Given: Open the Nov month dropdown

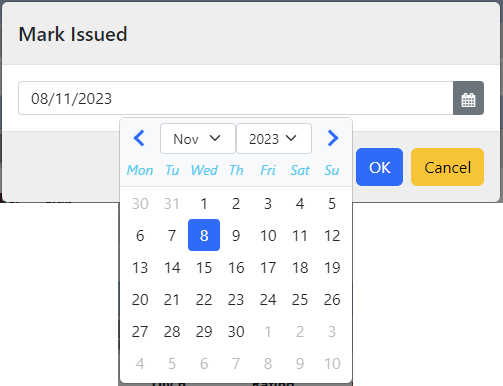Looking at the screenshot, I should click(x=198, y=139).
